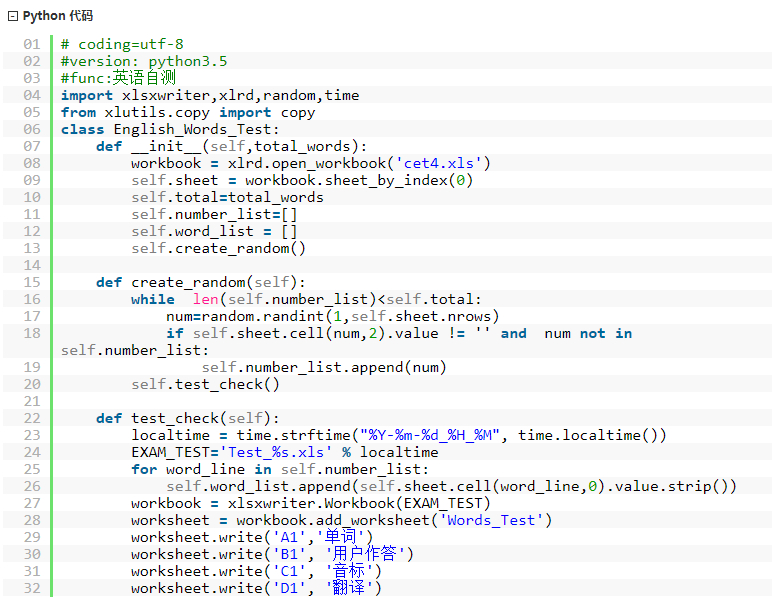Click 'from xlutils.copy import copy' line
The height and width of the screenshot is (597, 772).
[x=188, y=113]
